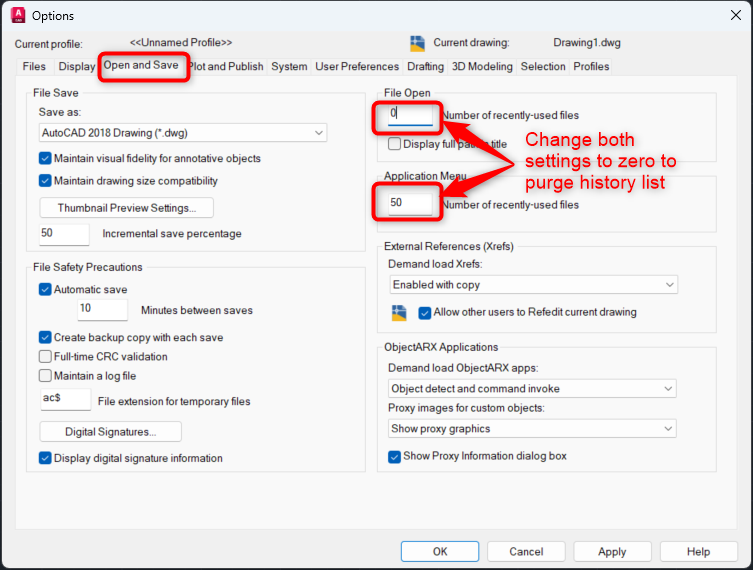Screen dimensions: 753x570
Task: Select the Open and Save tab
Action: [x=141, y=65]
